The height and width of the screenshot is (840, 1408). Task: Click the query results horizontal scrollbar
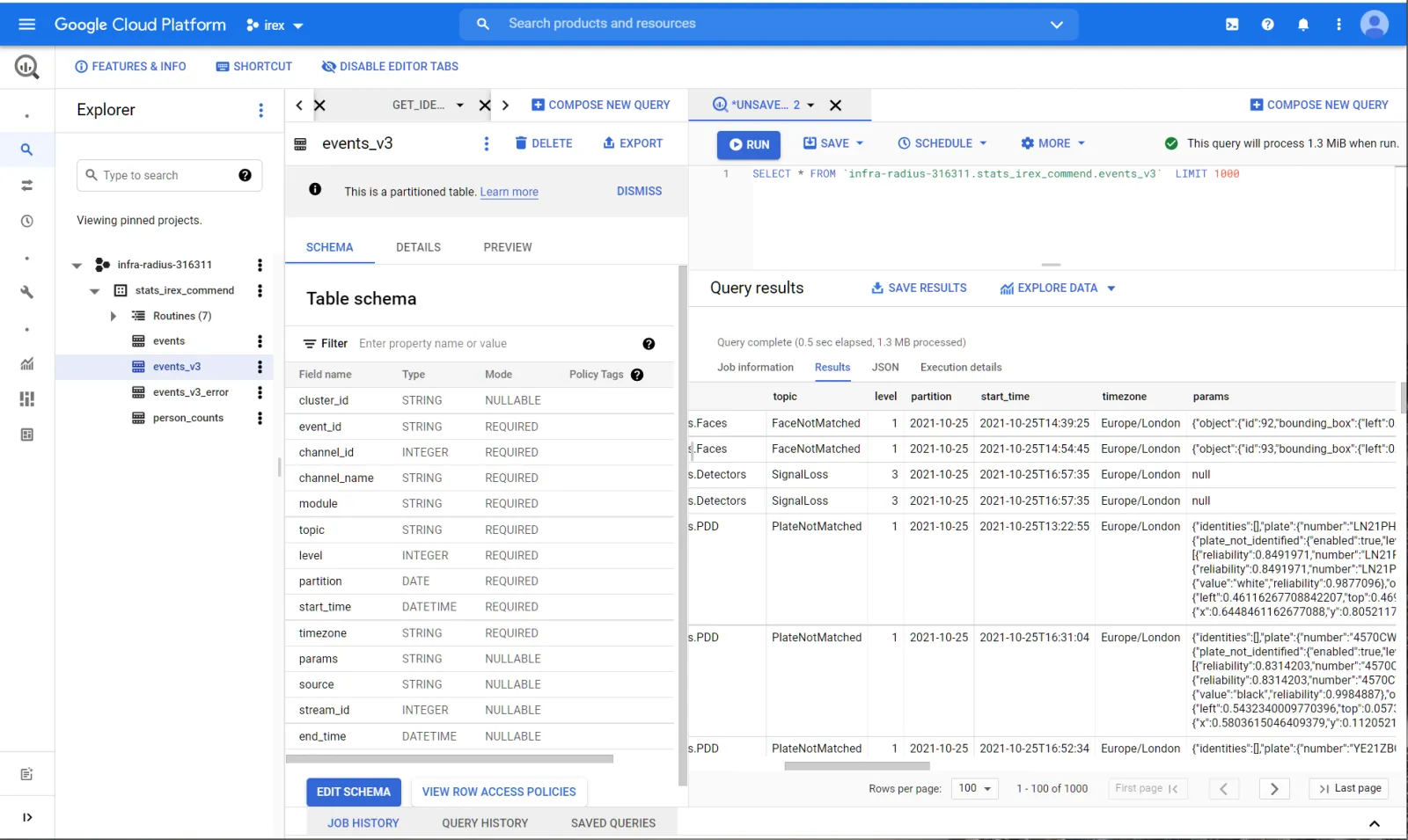coord(857,766)
